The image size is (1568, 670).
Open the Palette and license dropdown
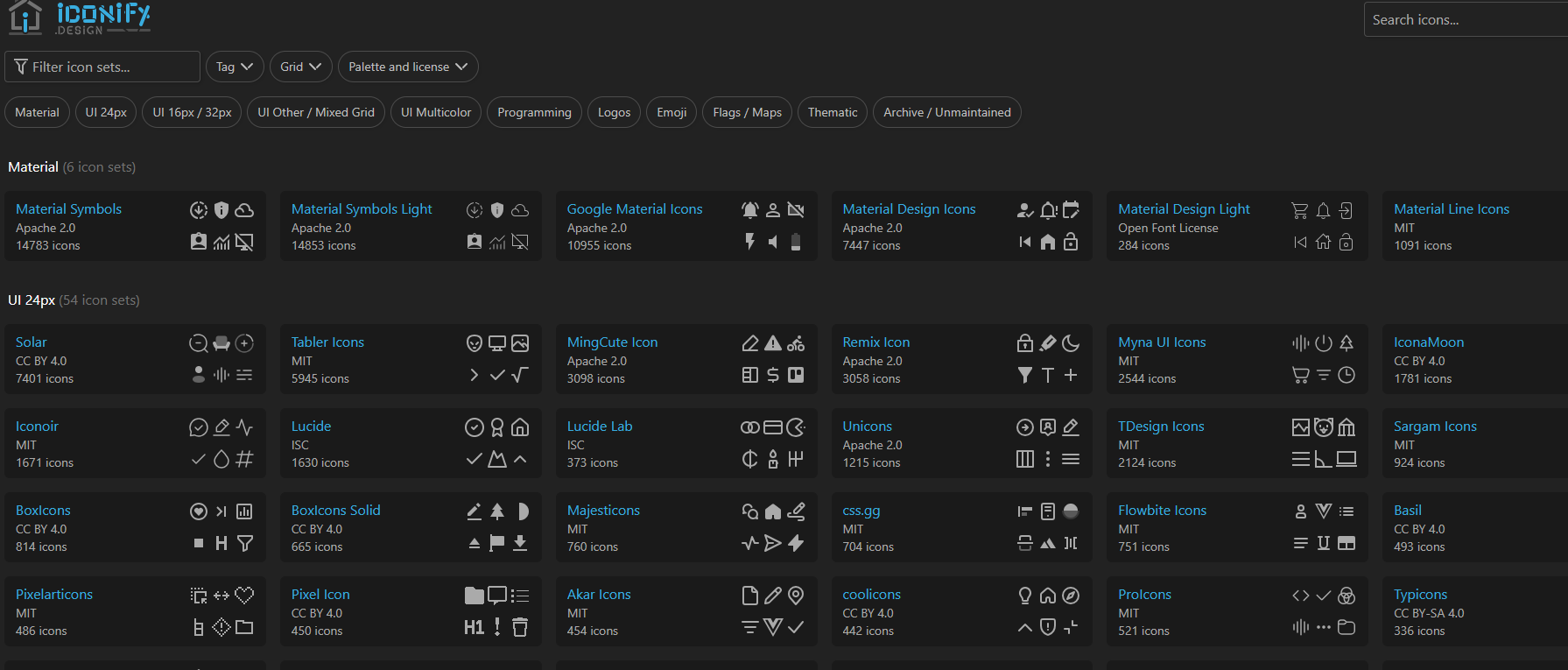coord(408,67)
